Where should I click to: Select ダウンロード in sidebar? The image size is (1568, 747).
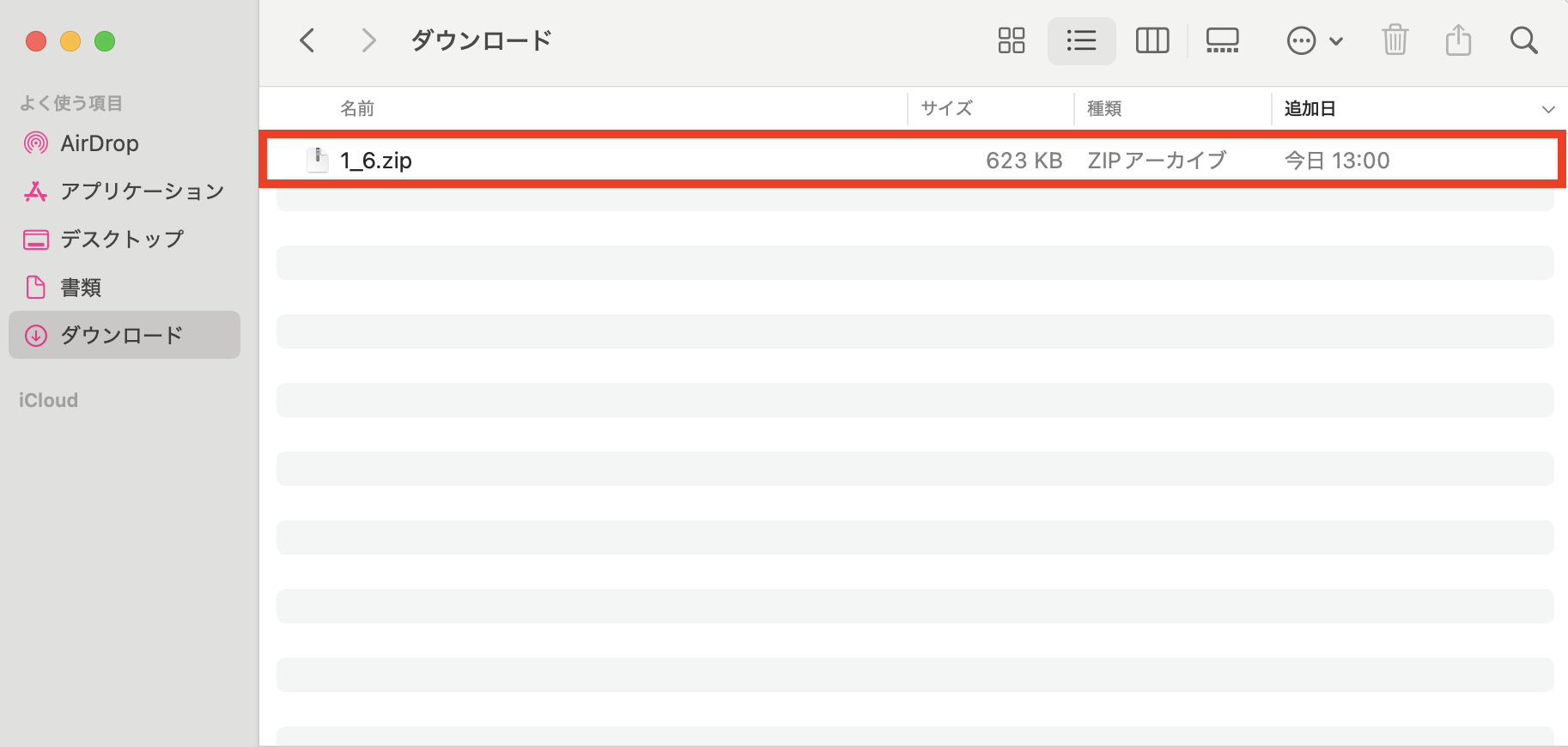coord(122,335)
